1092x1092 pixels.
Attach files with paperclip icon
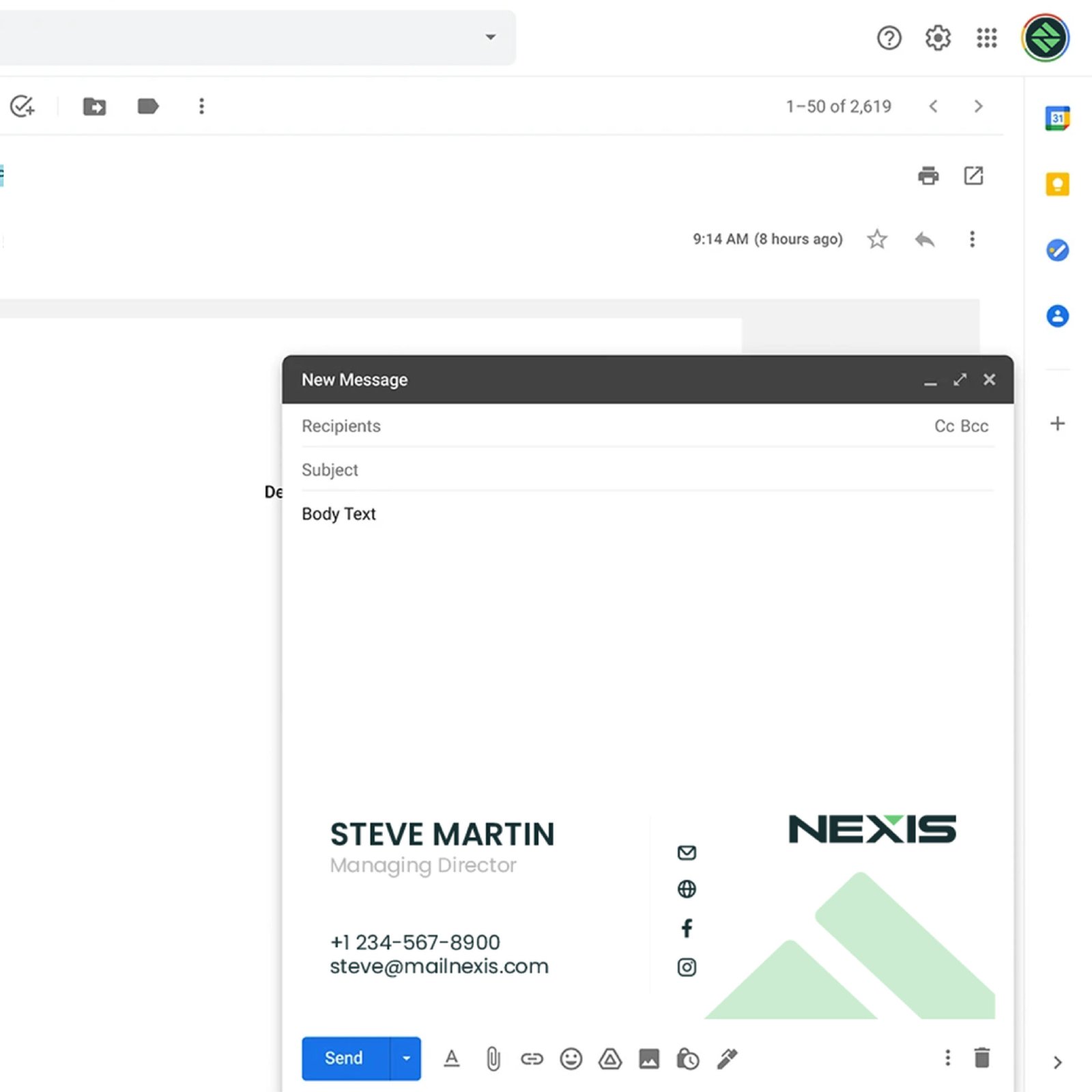point(493,1059)
